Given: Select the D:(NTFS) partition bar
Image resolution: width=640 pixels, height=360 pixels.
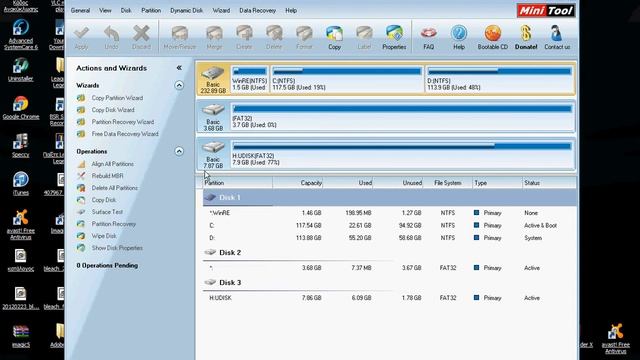Looking at the screenshot, I should pos(499,79).
